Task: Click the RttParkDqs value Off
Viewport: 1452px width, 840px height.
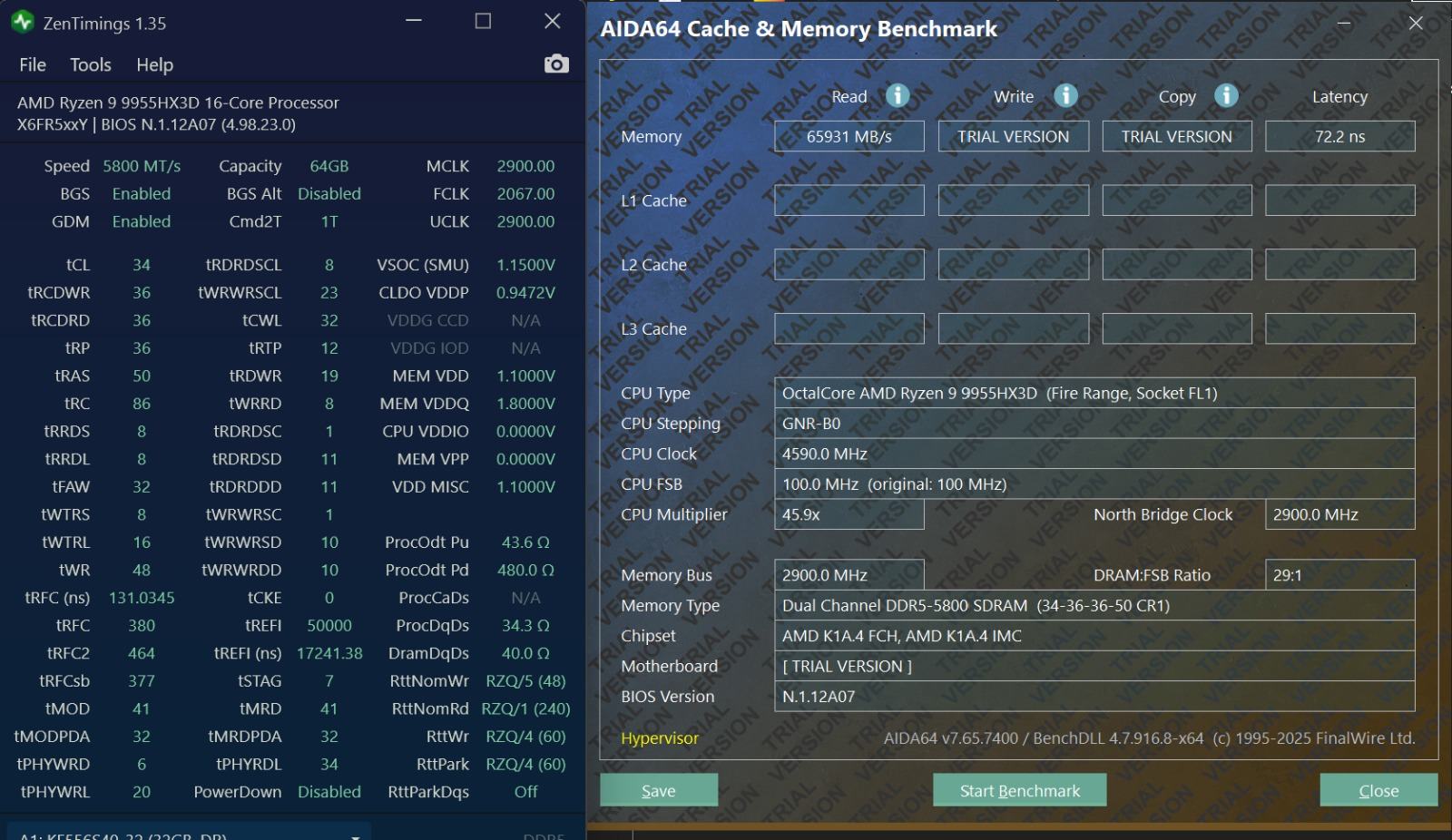Action: 525,792
